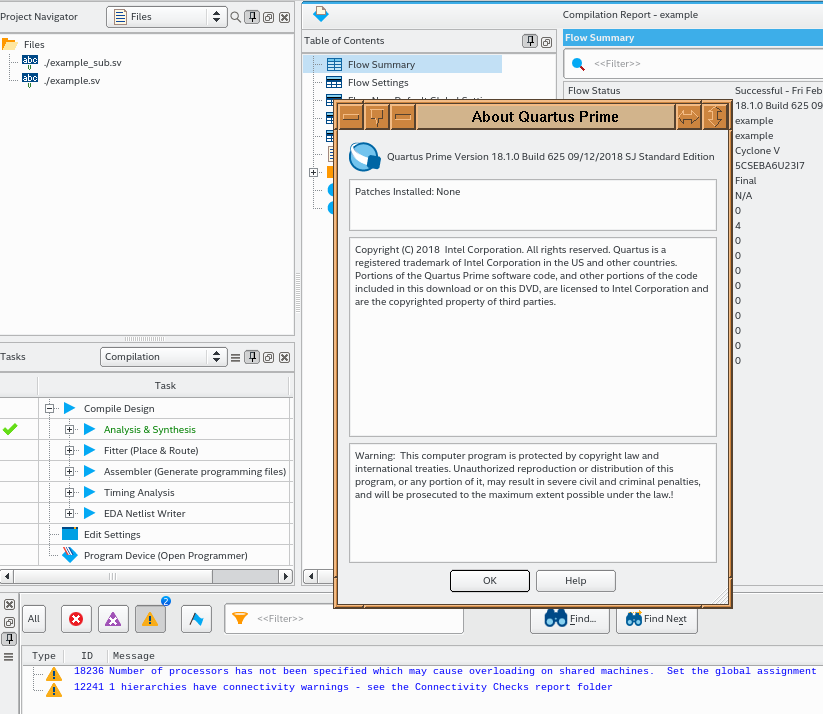Open Program Device (Open Programmer) task
Image resolution: width=823 pixels, height=714 pixels.
(165, 555)
